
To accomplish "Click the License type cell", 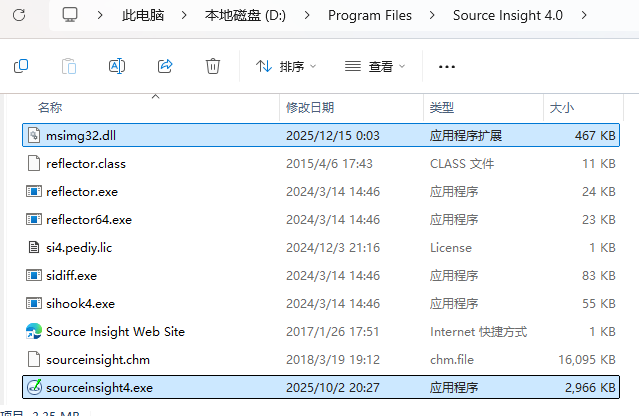I will (x=451, y=247).
